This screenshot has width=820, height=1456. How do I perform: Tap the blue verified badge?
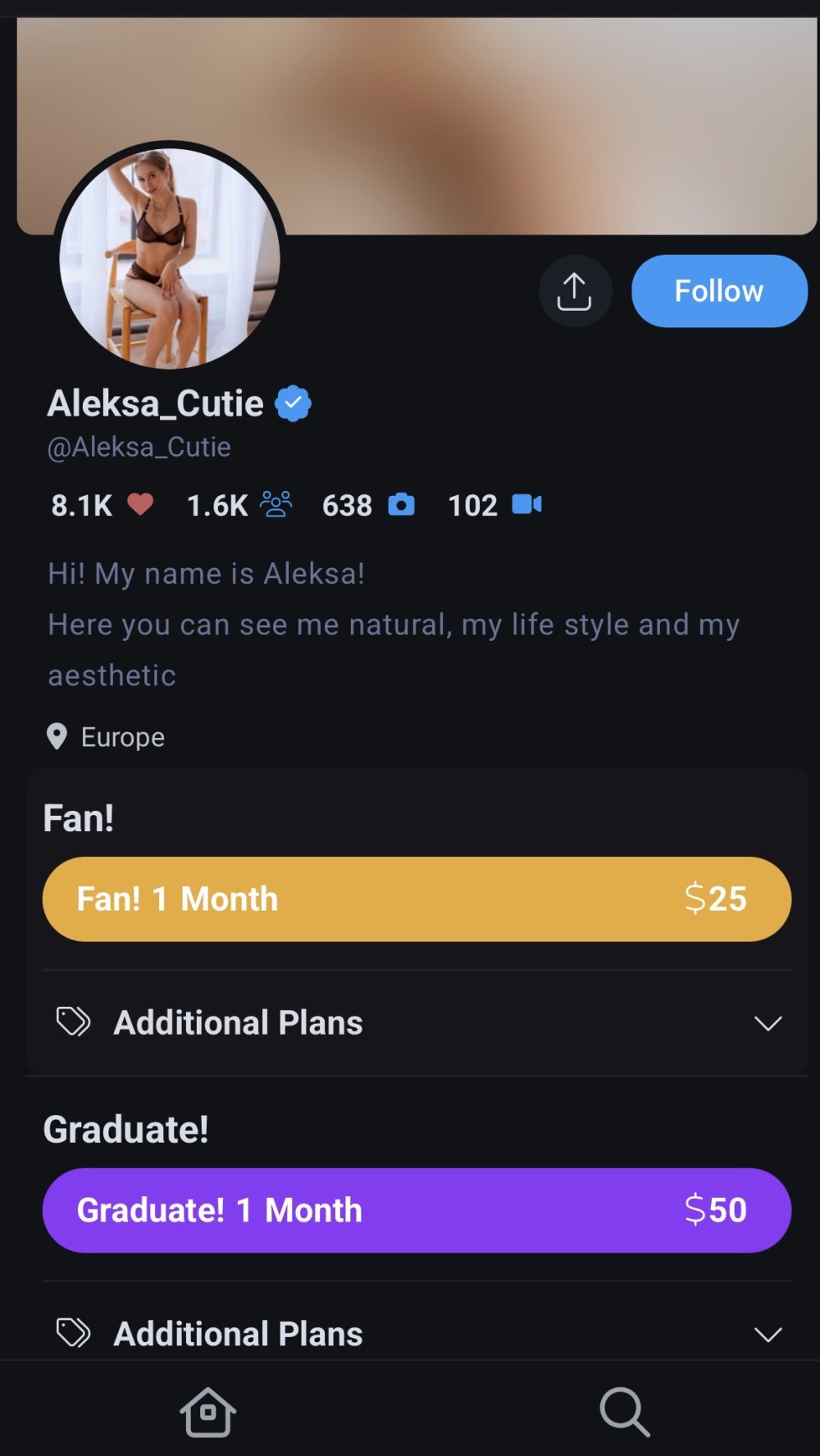click(293, 403)
